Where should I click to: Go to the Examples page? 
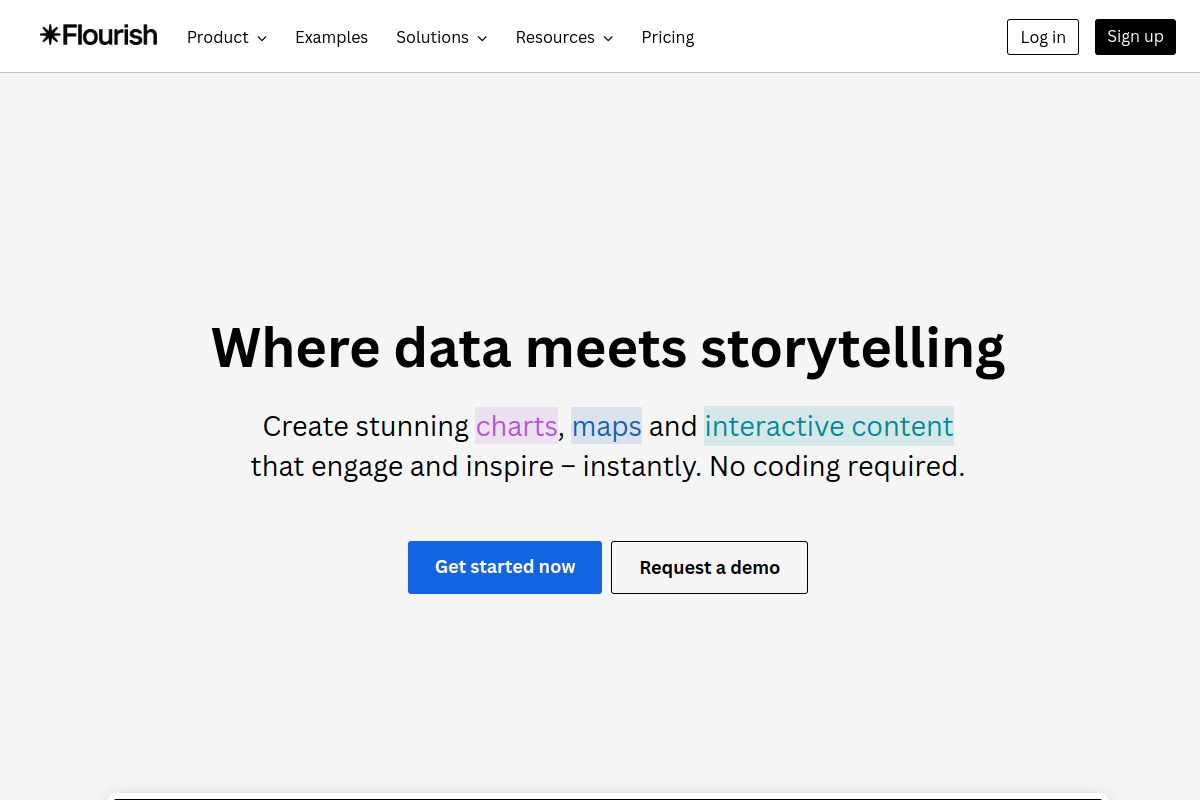pos(331,37)
